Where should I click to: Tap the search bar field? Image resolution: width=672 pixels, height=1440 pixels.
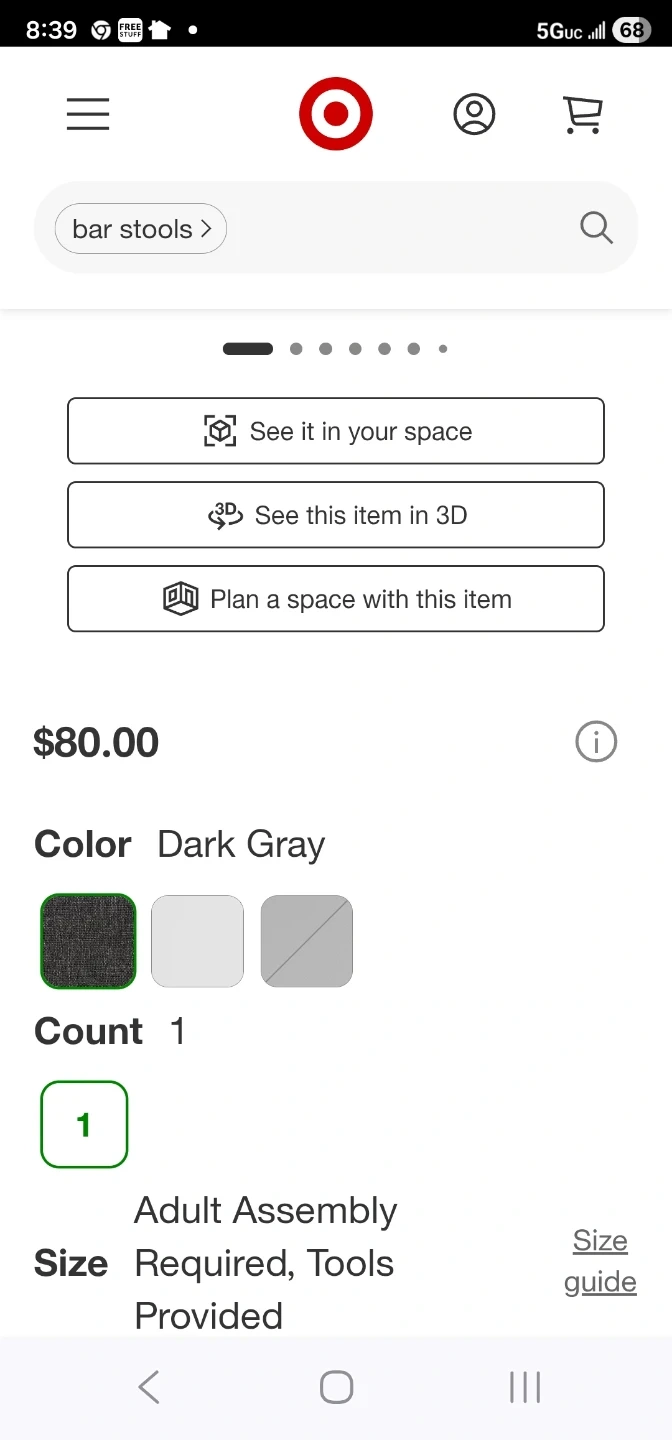400,228
